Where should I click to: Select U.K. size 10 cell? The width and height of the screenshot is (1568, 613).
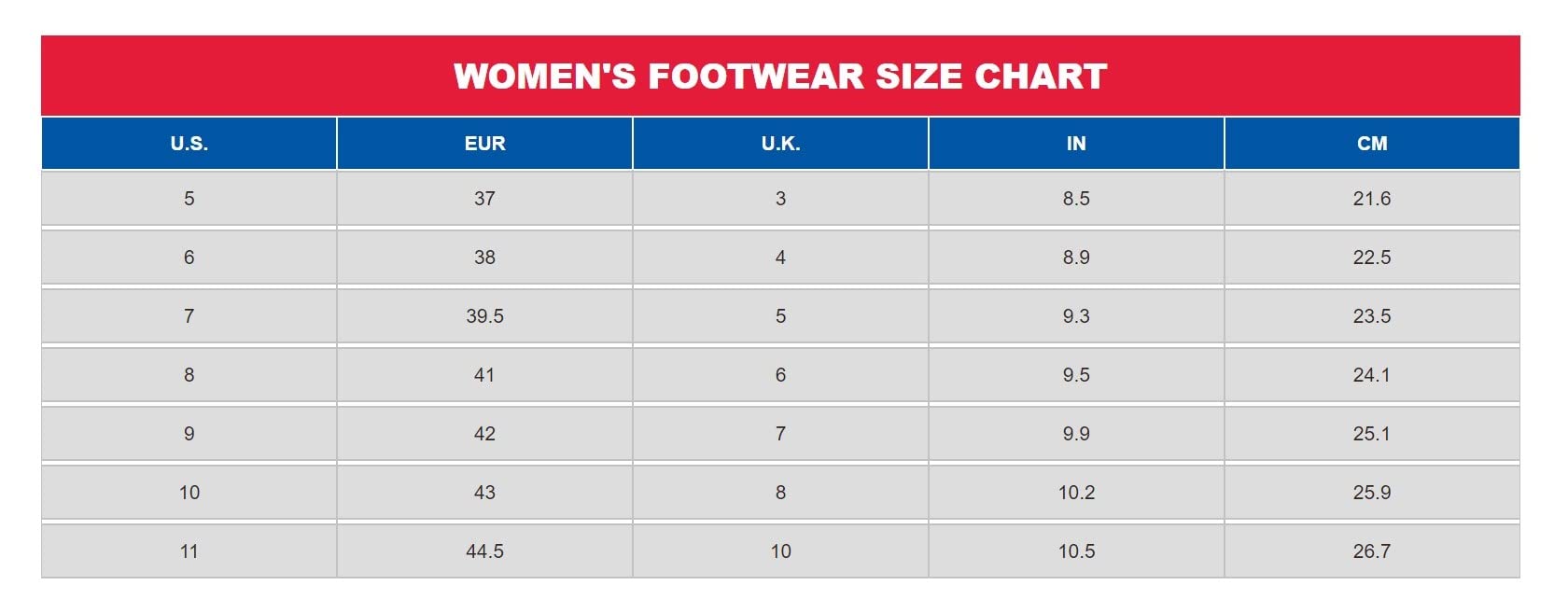[780, 551]
